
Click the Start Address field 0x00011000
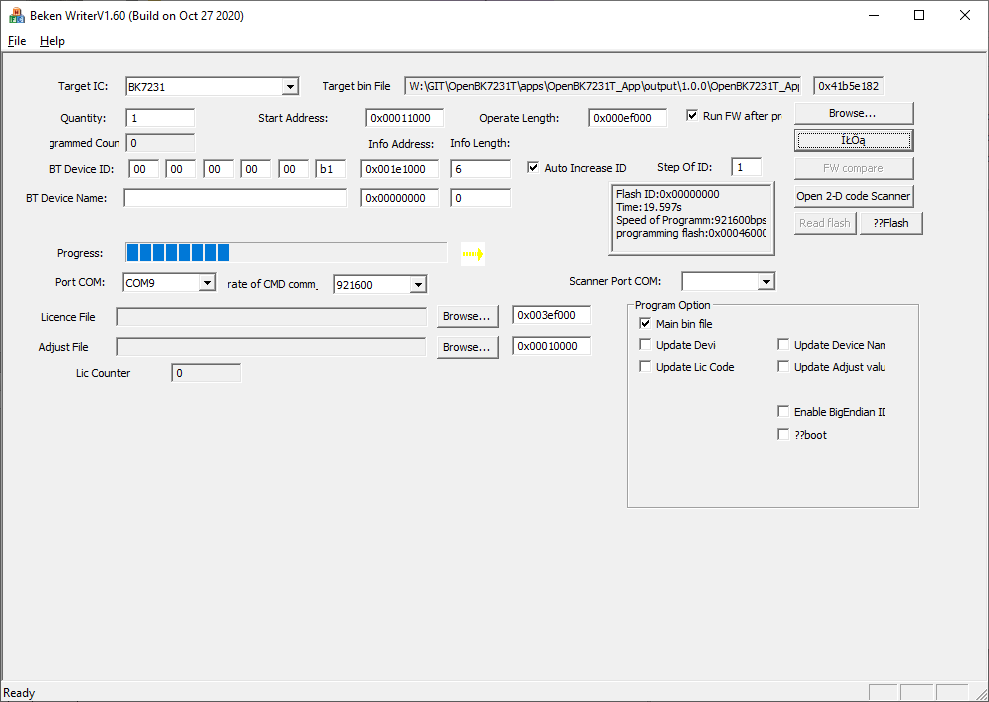click(404, 118)
